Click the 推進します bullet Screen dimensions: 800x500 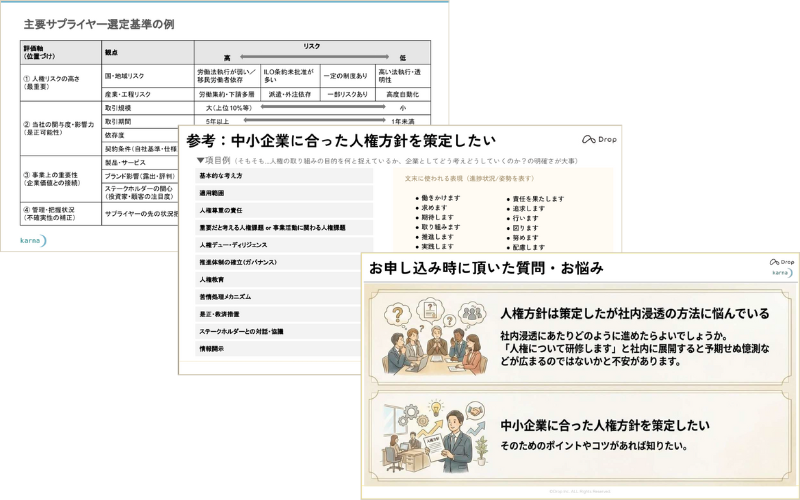click(435, 237)
